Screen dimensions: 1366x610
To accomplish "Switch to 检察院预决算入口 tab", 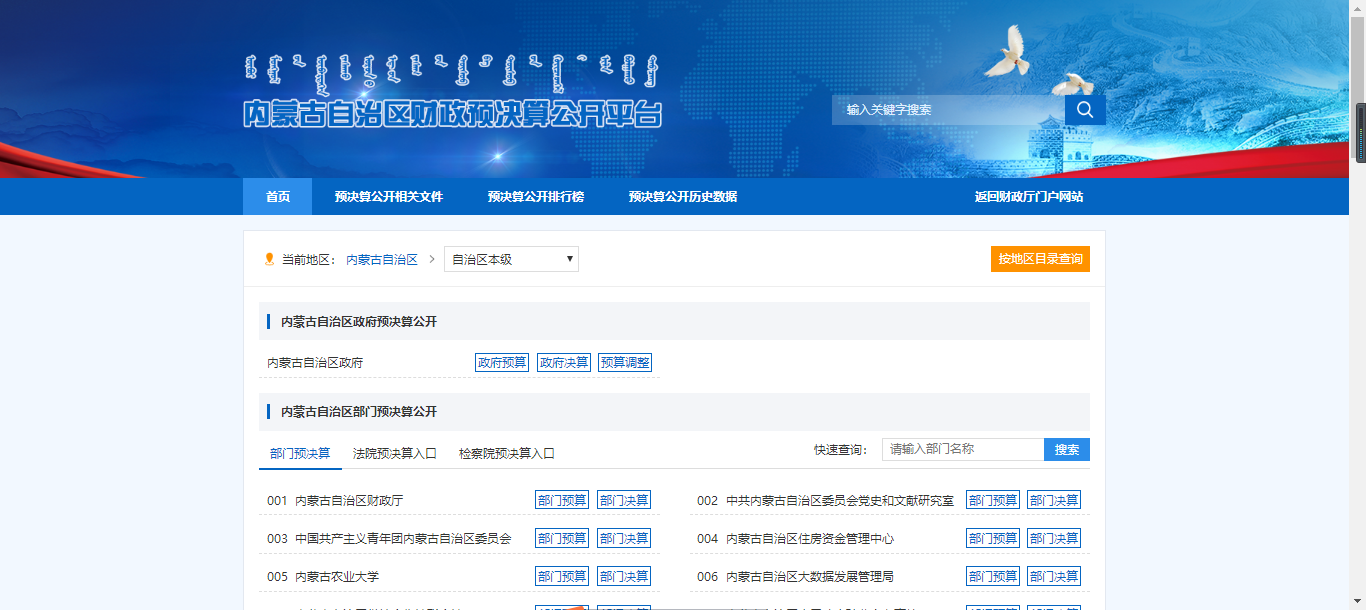I will click(506, 453).
